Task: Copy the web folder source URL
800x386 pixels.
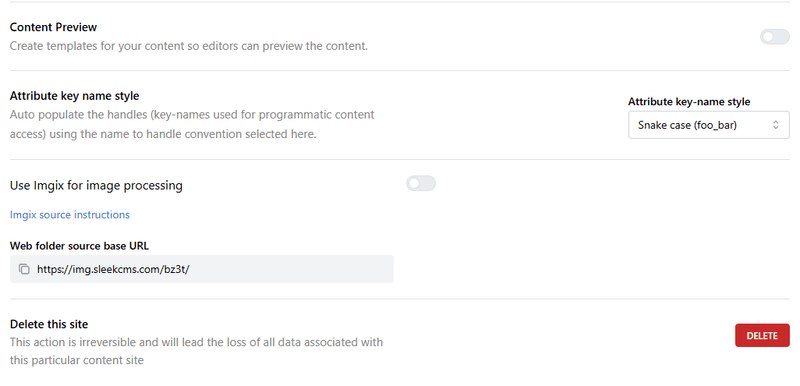Action: click(x=24, y=269)
